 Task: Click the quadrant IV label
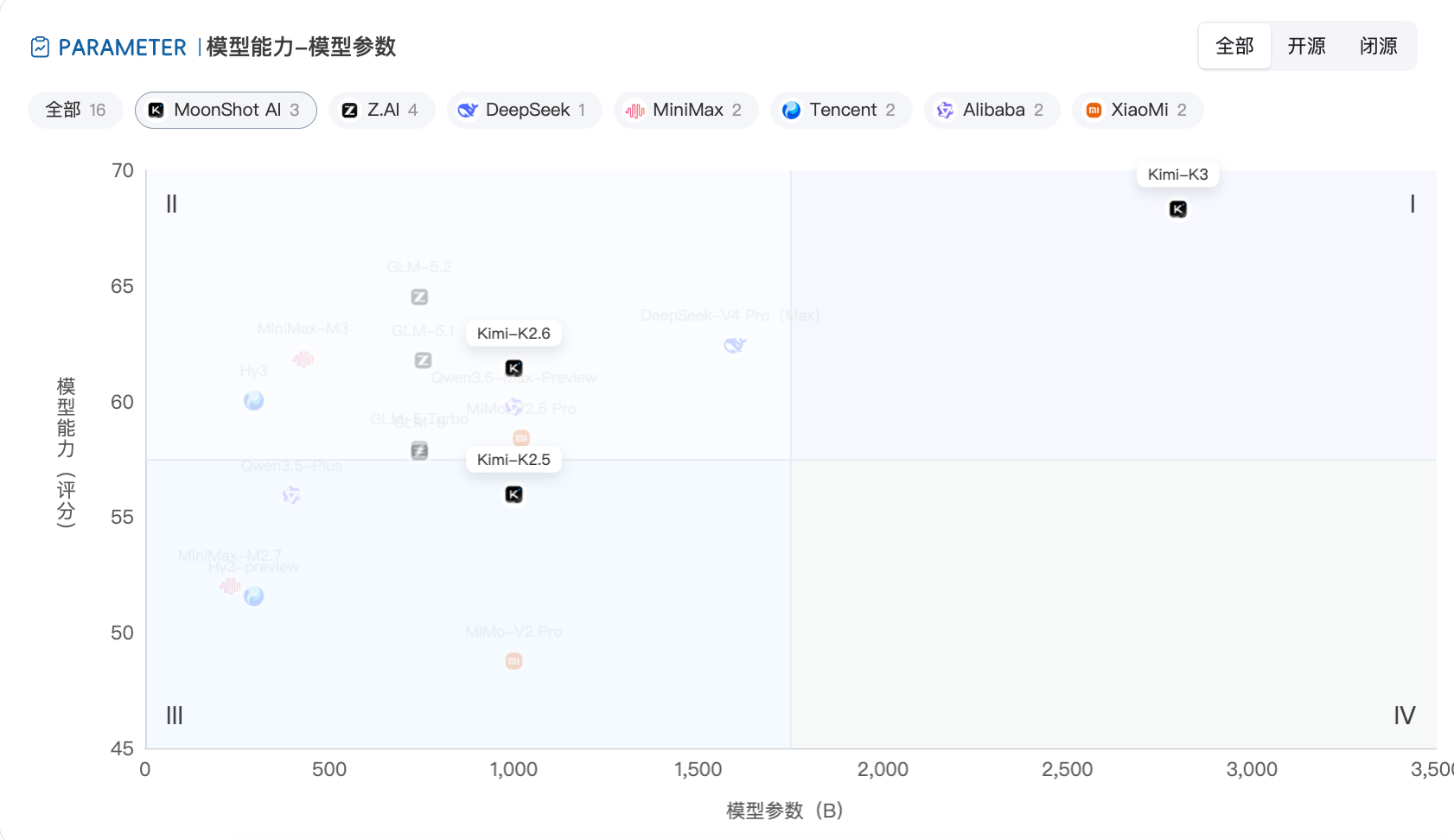pos(1404,716)
